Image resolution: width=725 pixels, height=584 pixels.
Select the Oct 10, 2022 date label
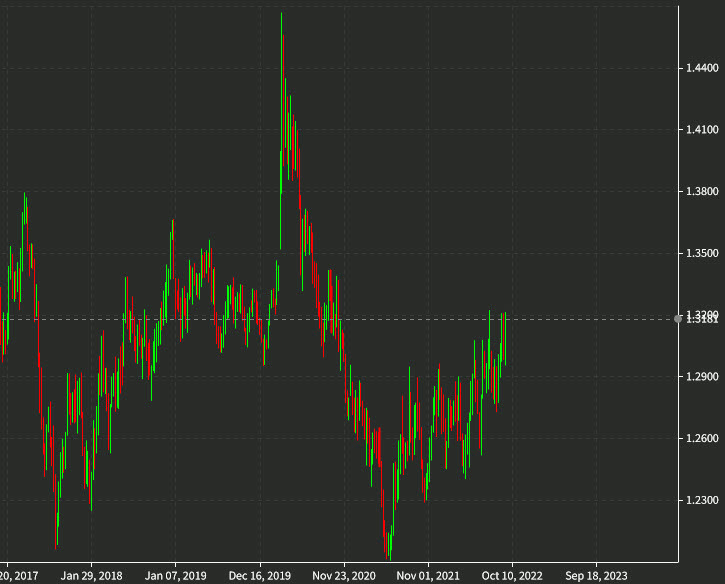pos(513,576)
